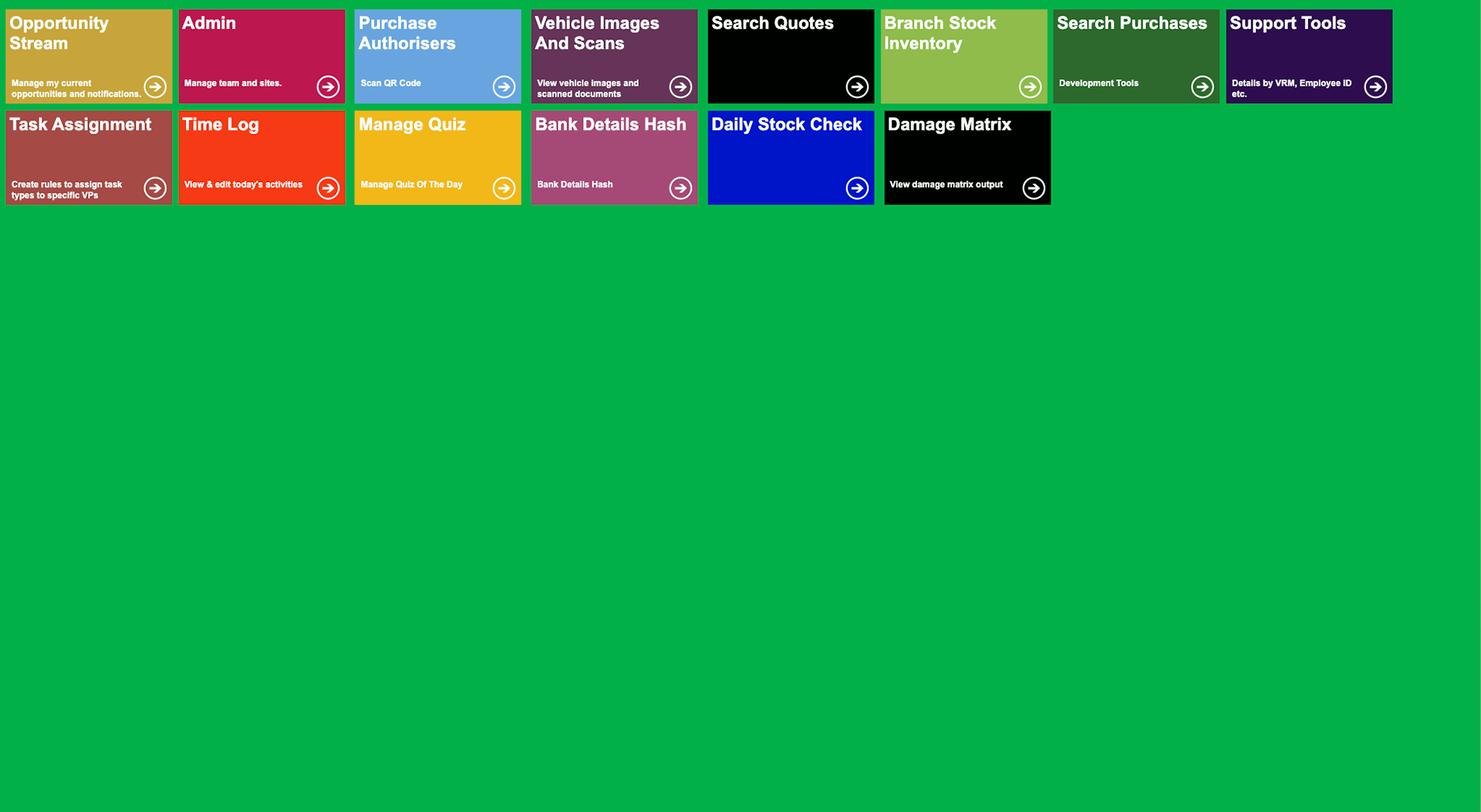Click 'Create rules to assign task types' text
The height and width of the screenshot is (812, 1481).
pos(66,190)
